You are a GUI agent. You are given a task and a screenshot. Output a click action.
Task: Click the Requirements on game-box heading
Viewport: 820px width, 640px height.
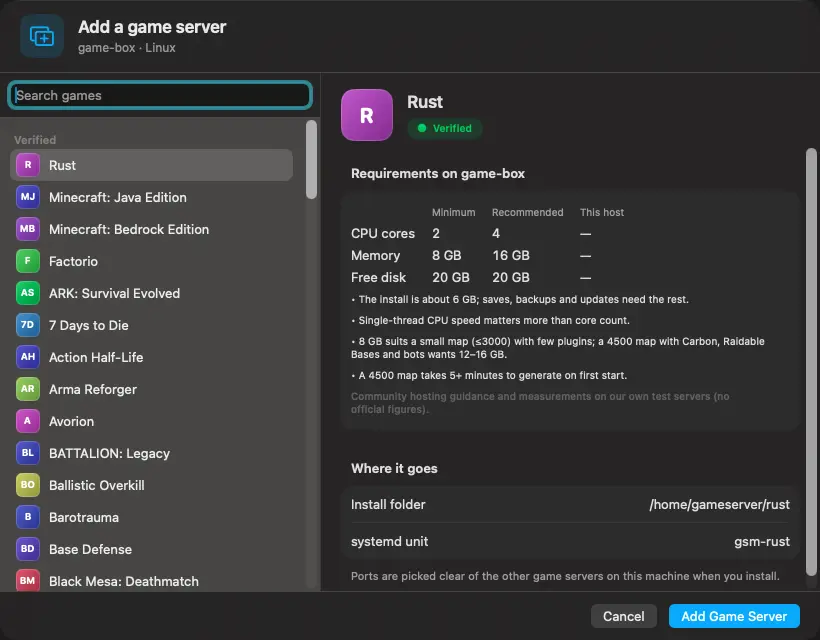pos(438,174)
